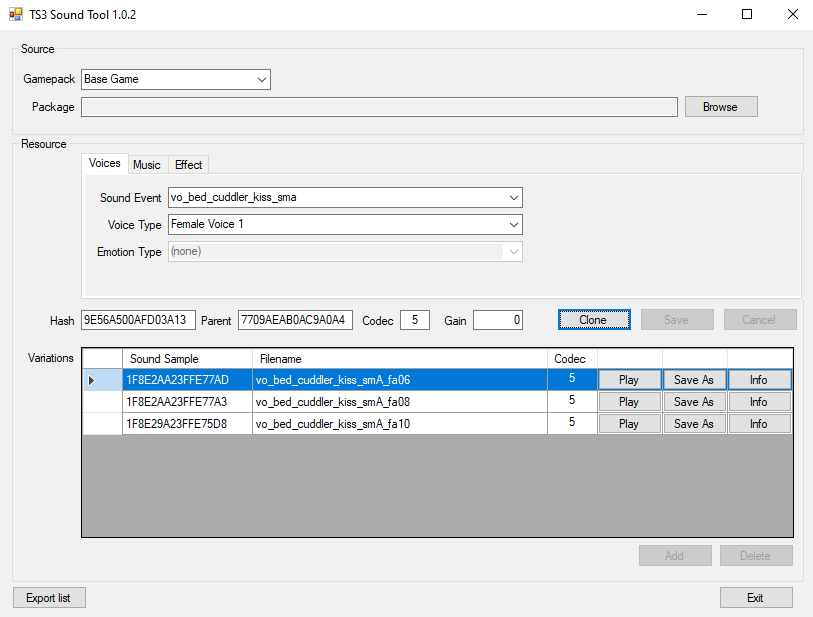This screenshot has width=813, height=617.
Task: Click the Gain input field
Action: tap(498, 320)
